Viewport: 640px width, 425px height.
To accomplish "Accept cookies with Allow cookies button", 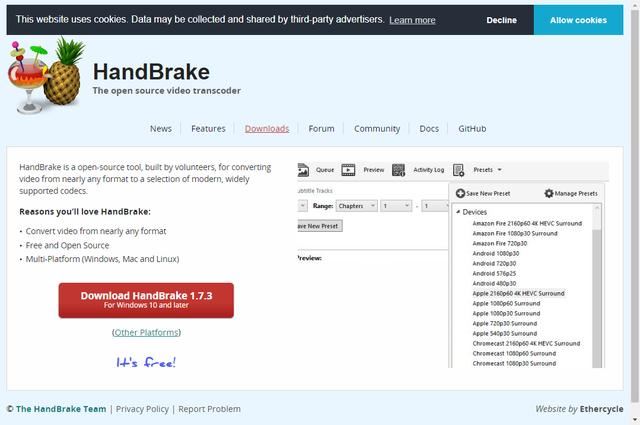I will [578, 20].
